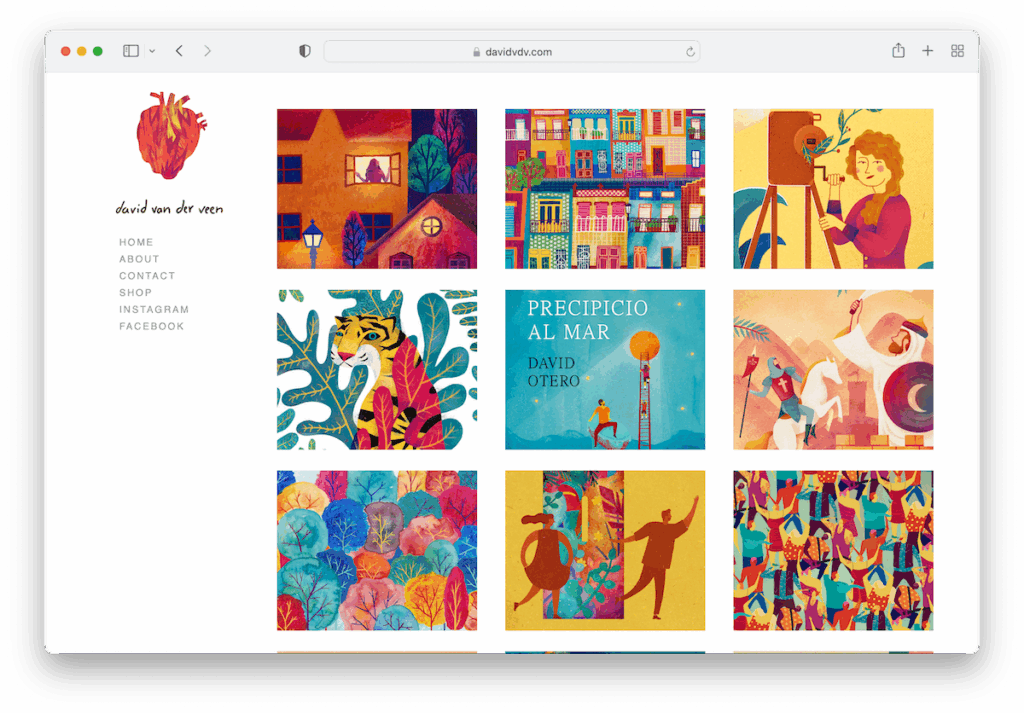This screenshot has height=713, width=1024.
Task: Go back to the previous page
Action: pyautogui.click(x=179, y=51)
